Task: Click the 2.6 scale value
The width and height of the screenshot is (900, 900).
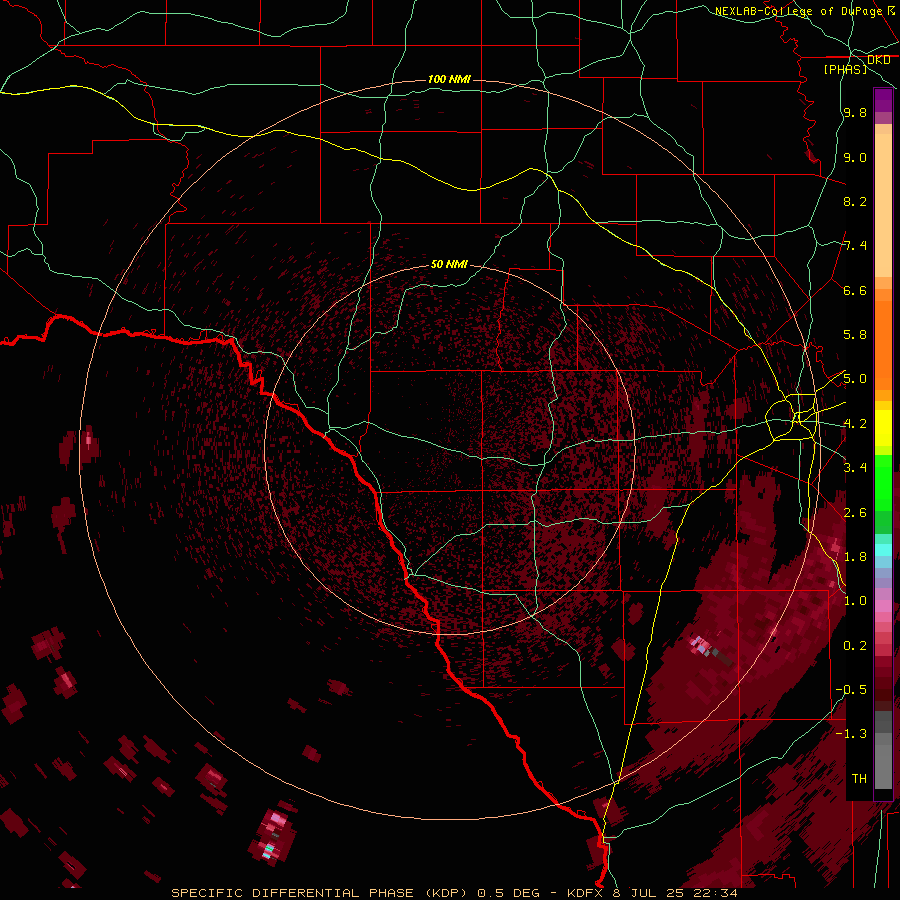Action: click(x=855, y=512)
